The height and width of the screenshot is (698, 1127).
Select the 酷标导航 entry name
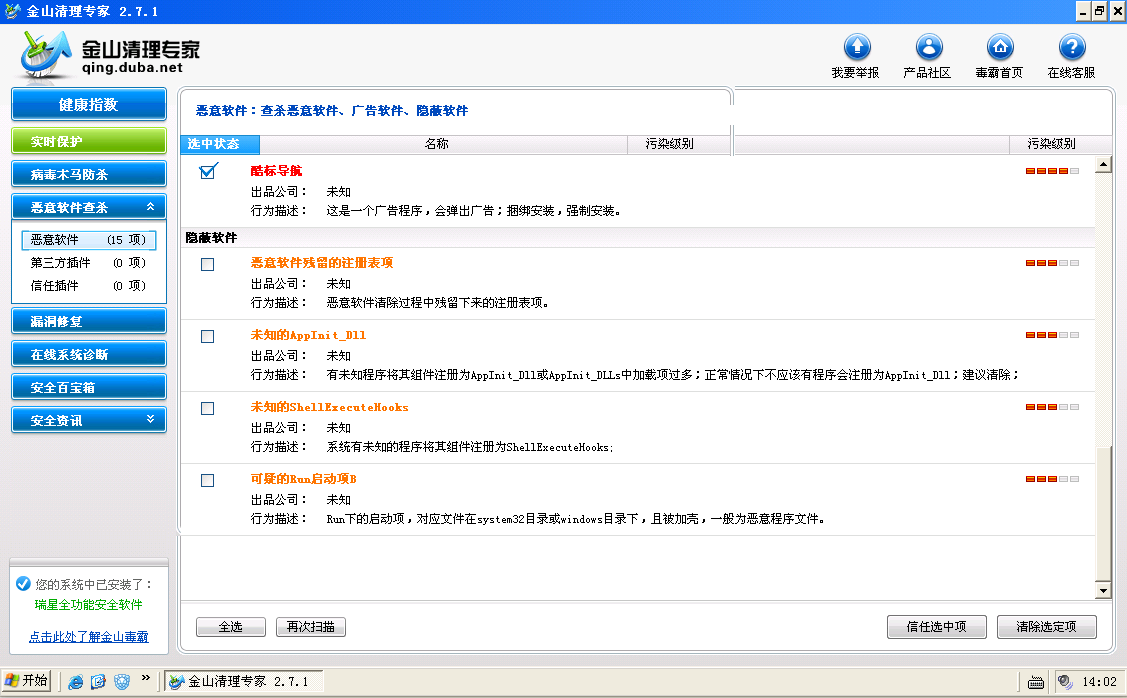(276, 171)
